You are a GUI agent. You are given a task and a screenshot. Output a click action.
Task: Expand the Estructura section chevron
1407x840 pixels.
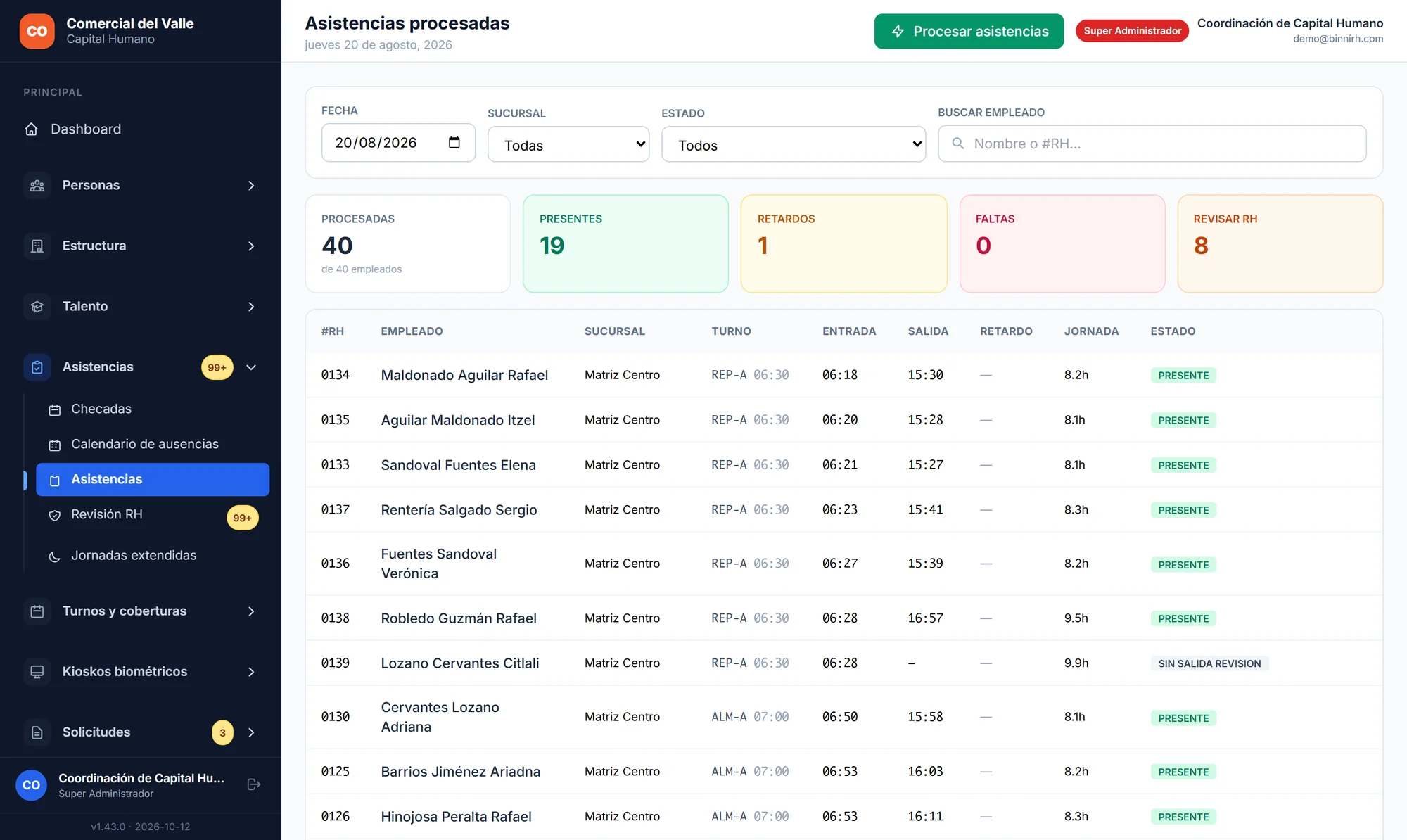(x=251, y=246)
